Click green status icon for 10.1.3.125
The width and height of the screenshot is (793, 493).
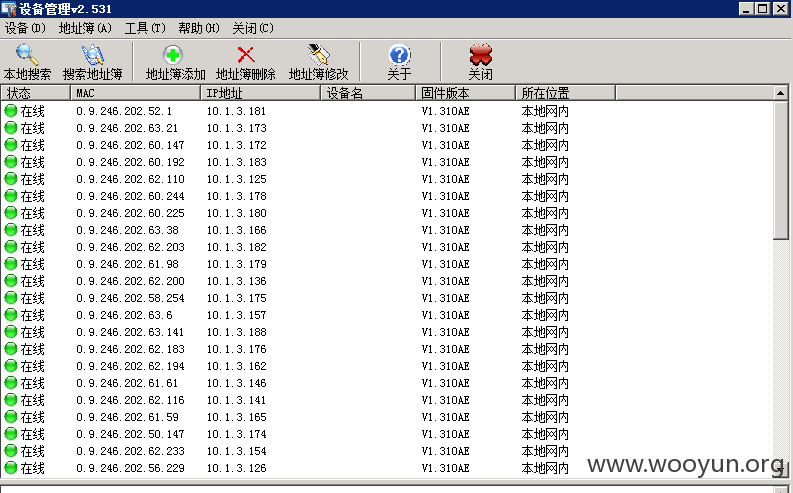(11, 178)
